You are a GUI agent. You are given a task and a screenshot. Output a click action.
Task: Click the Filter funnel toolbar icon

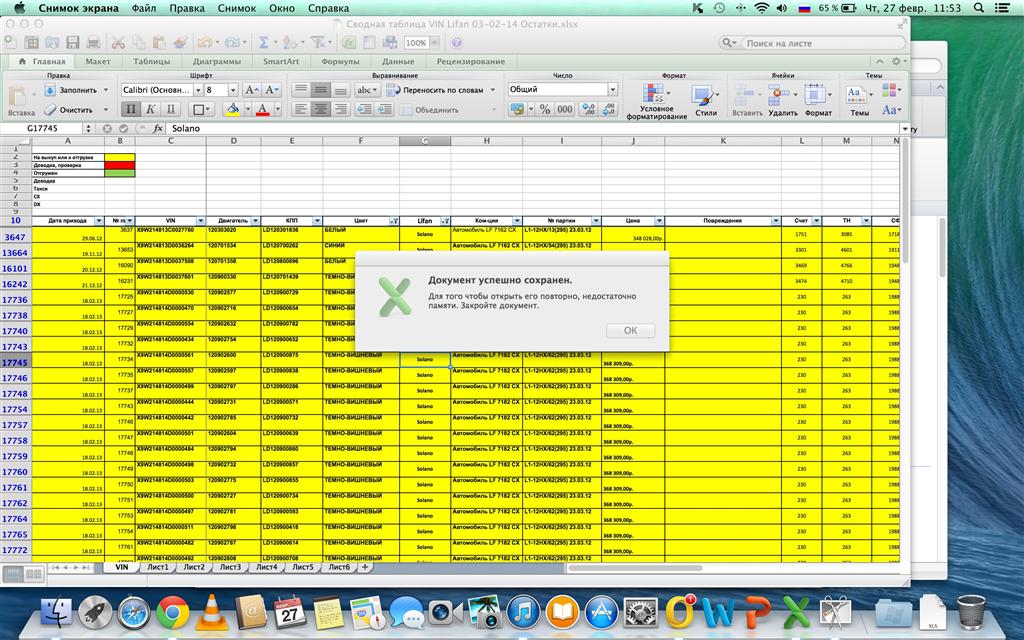pos(318,42)
